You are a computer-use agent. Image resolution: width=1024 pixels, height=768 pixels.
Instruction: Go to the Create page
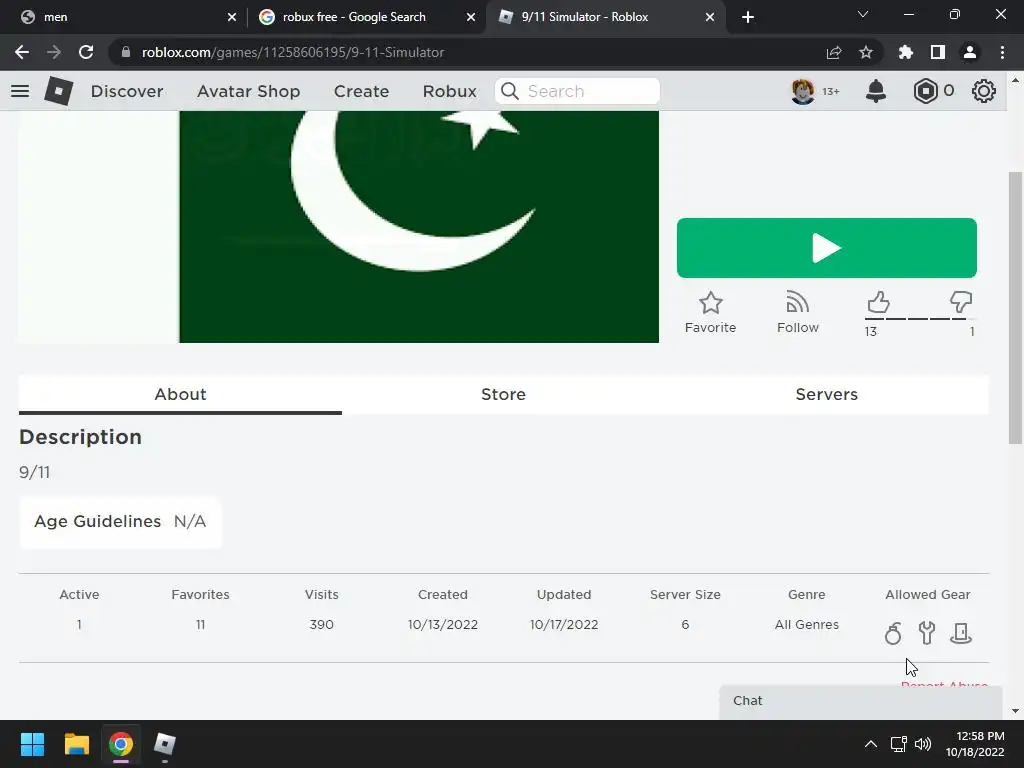(x=361, y=91)
